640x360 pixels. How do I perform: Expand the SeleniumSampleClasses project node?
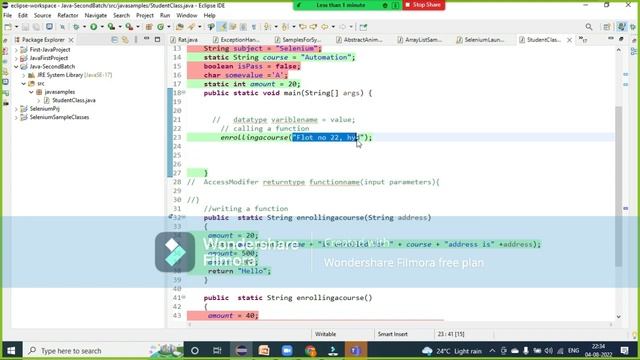coord(16,117)
